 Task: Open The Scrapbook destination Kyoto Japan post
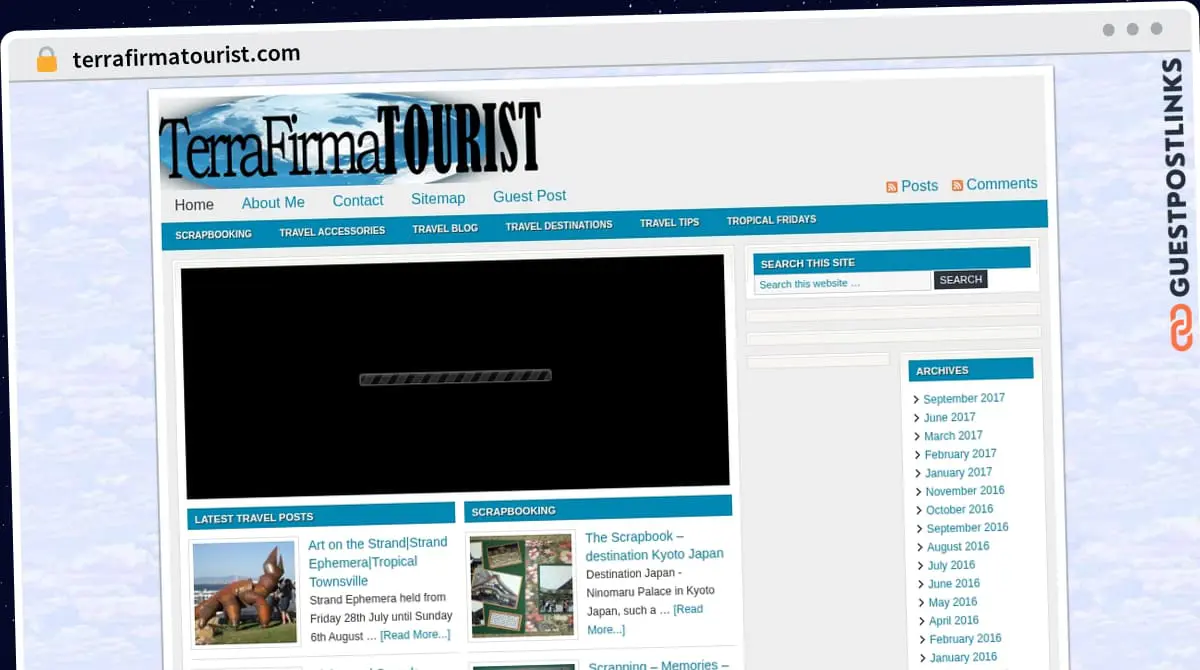pos(654,545)
